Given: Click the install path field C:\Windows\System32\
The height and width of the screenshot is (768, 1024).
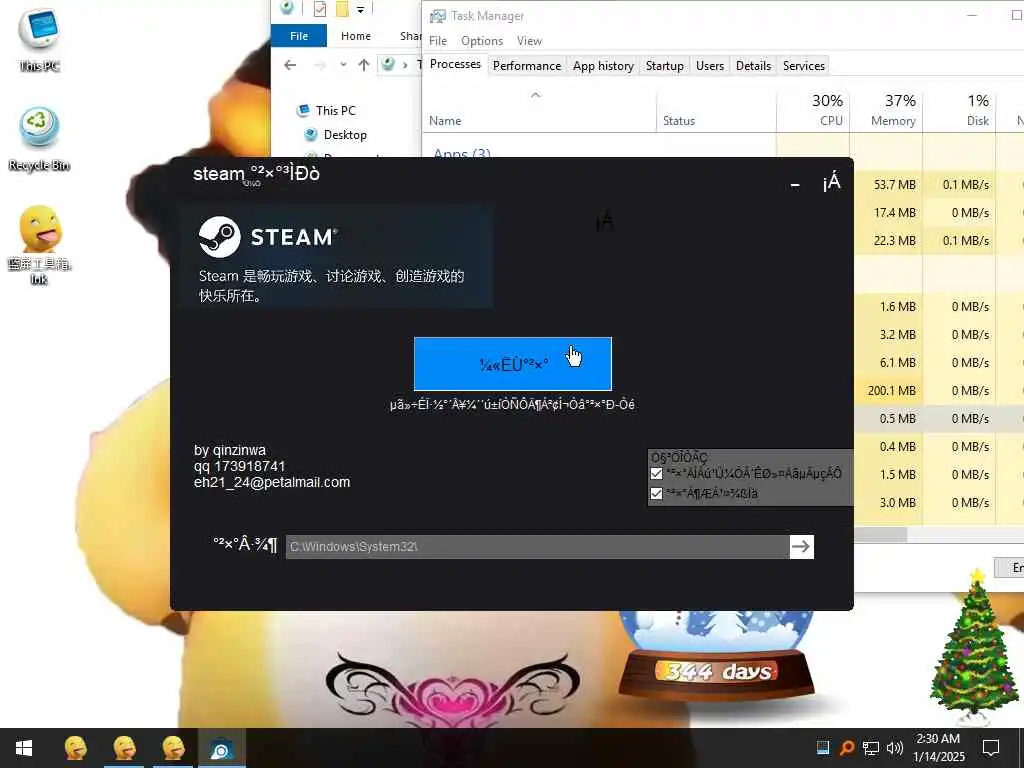Looking at the screenshot, I should [x=537, y=547].
